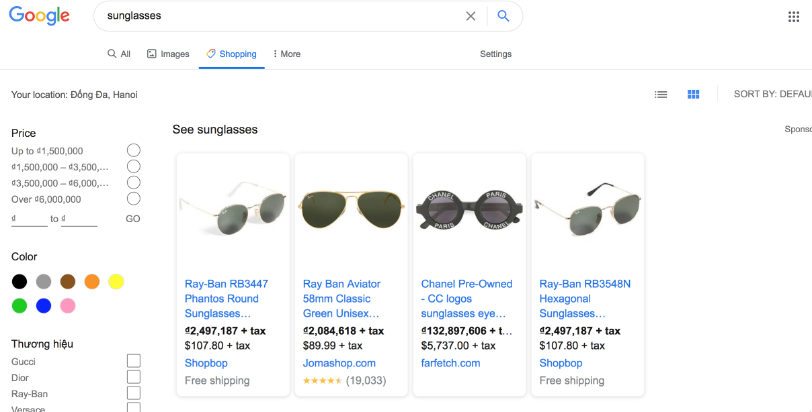This screenshot has width=812, height=412.
Task: Open the All results tab
Action: click(119, 54)
